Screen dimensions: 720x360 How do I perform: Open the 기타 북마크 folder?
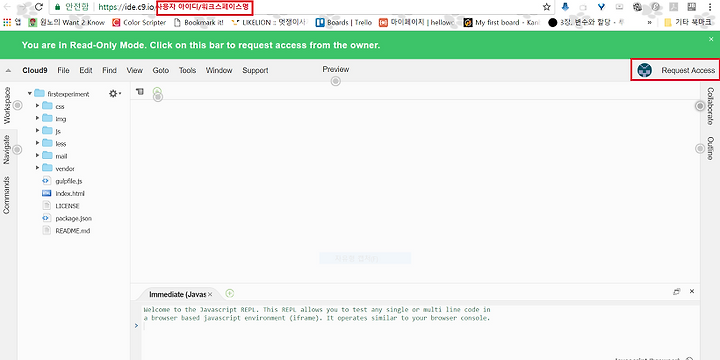coord(688,22)
